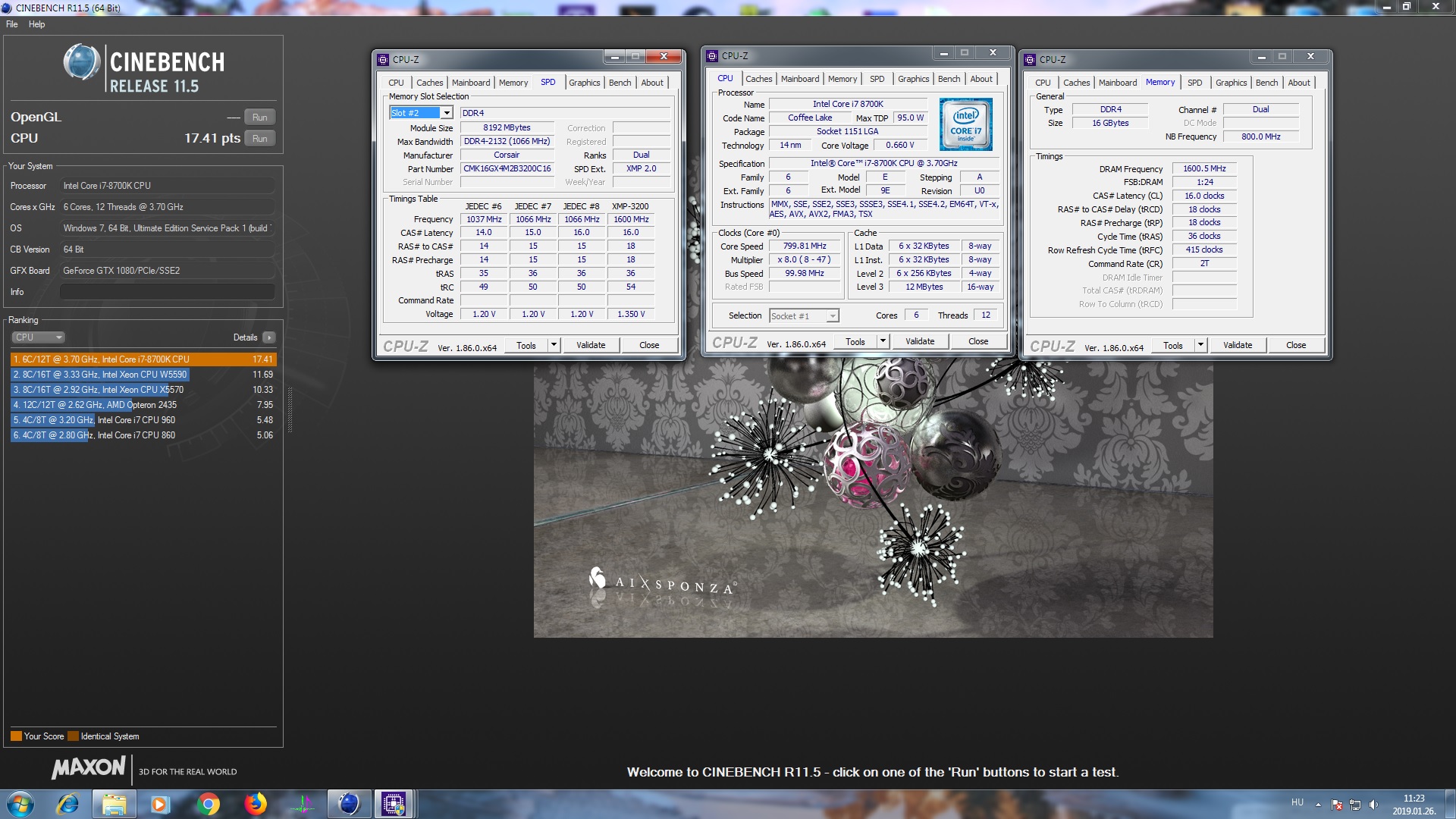Open the About tab in the Memory CPU-Z window

pos(1299,83)
